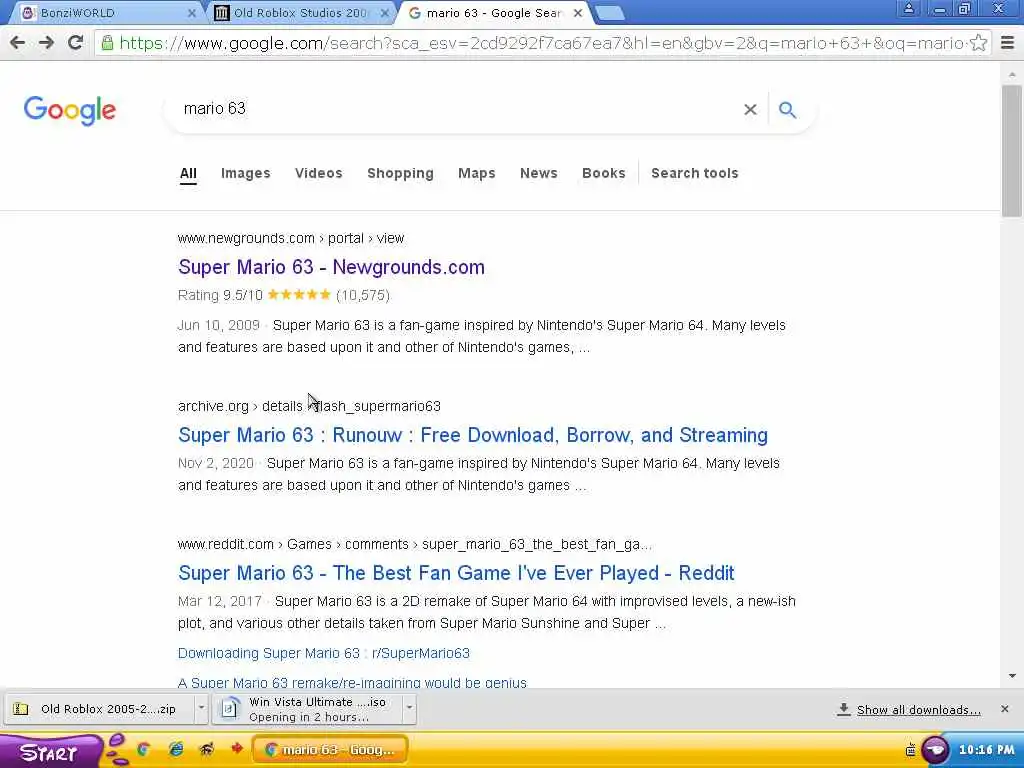This screenshot has width=1024, height=768.
Task: Open the Shopping results tab
Action: (400, 173)
